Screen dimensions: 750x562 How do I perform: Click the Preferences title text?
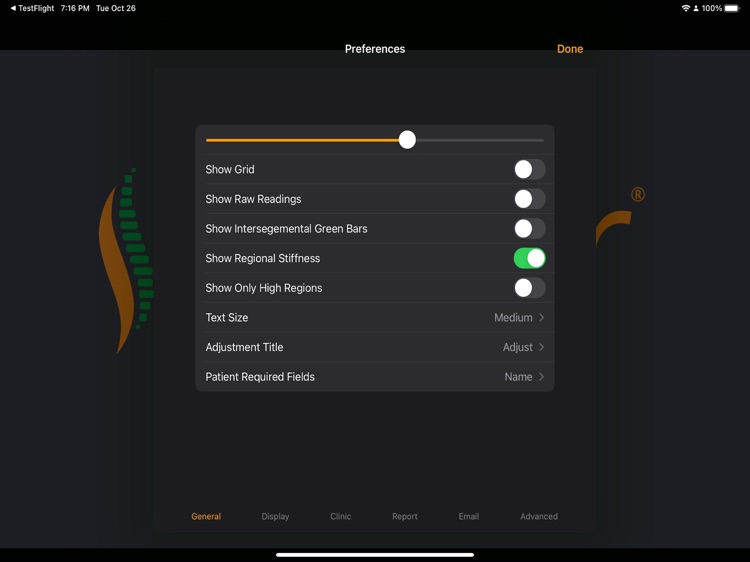(375, 49)
